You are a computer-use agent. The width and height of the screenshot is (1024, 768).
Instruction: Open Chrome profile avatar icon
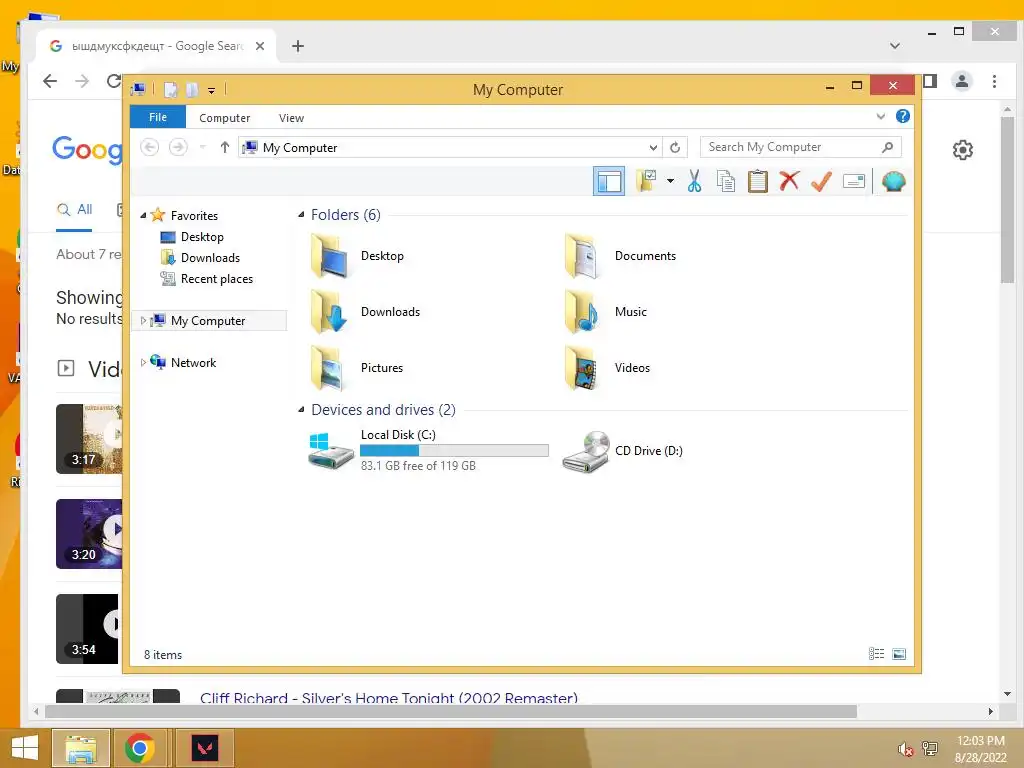tap(962, 81)
